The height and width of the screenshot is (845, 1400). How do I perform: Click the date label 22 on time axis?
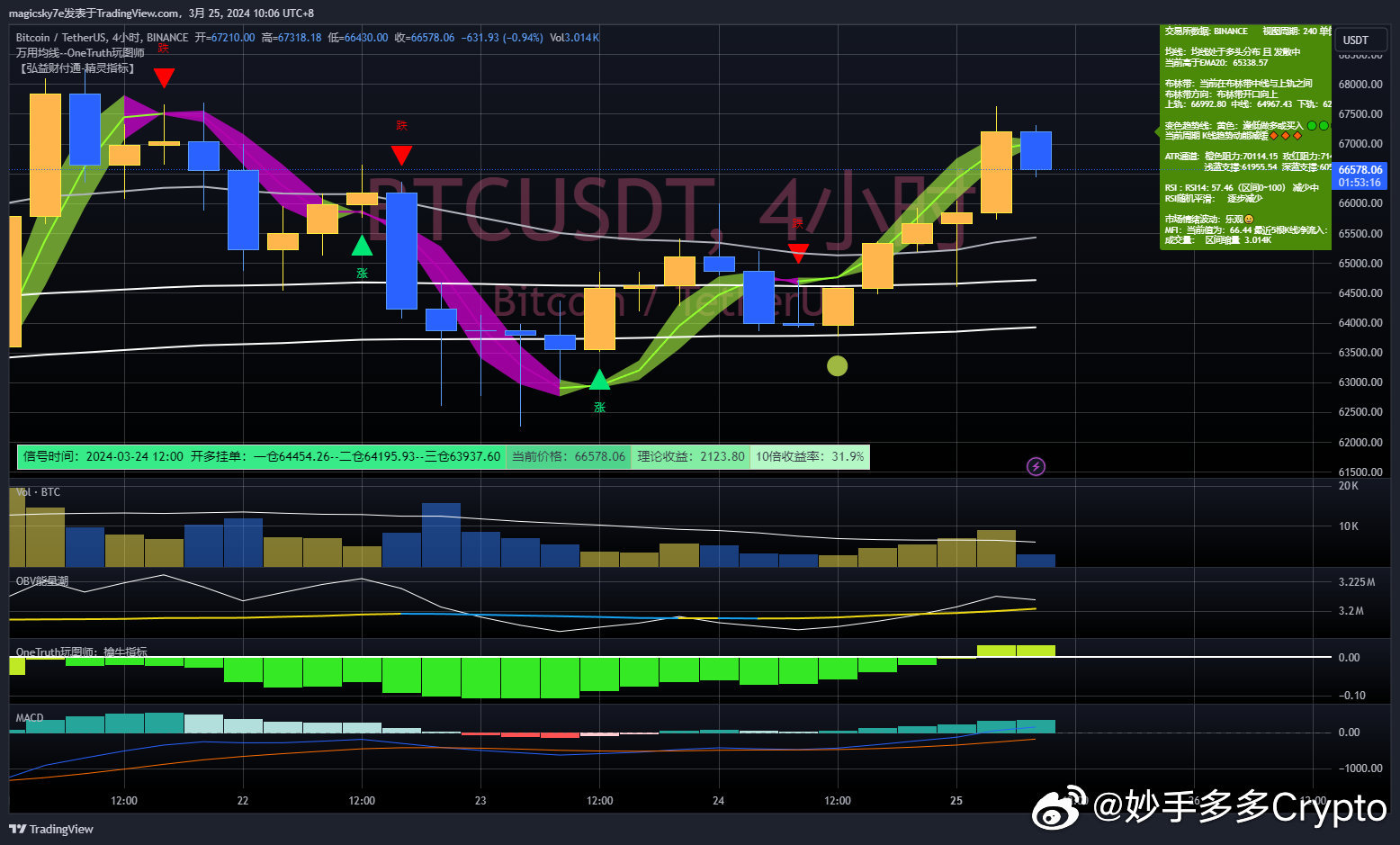point(243,801)
